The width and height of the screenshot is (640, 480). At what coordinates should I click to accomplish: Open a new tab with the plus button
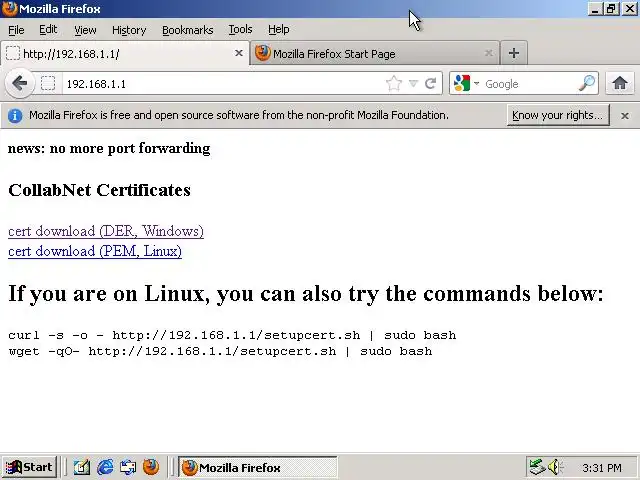coord(514,53)
